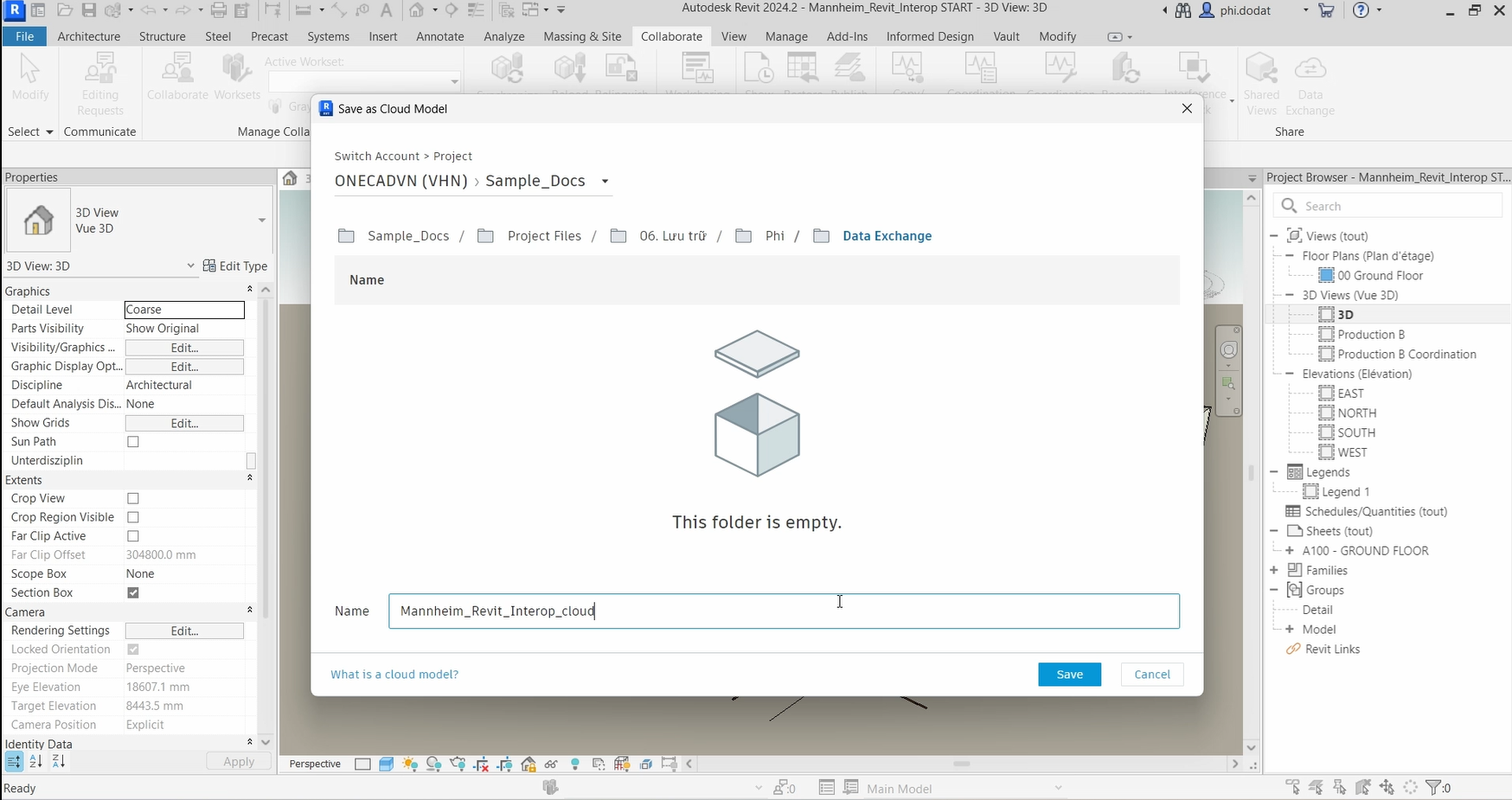Click the Save button in cloud dialog
This screenshot has height=800, width=1512.
[1069, 675]
